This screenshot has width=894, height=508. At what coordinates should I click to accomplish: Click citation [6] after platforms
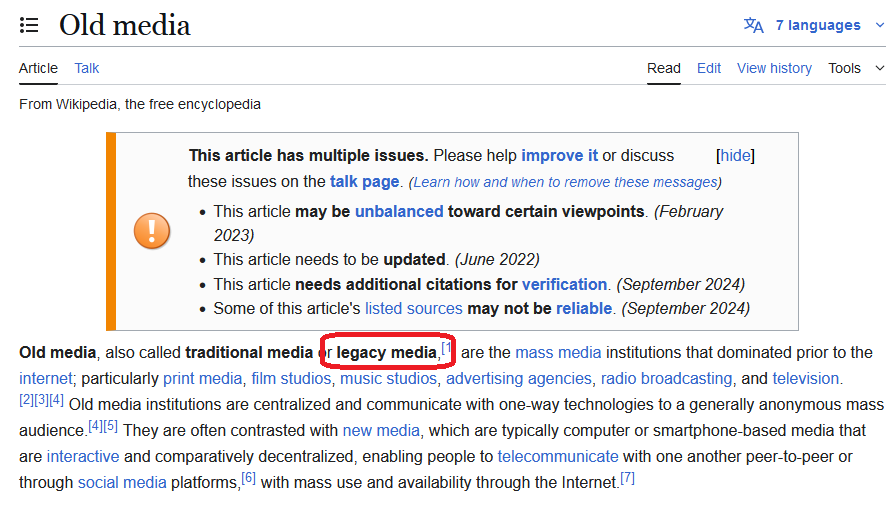click(x=249, y=478)
